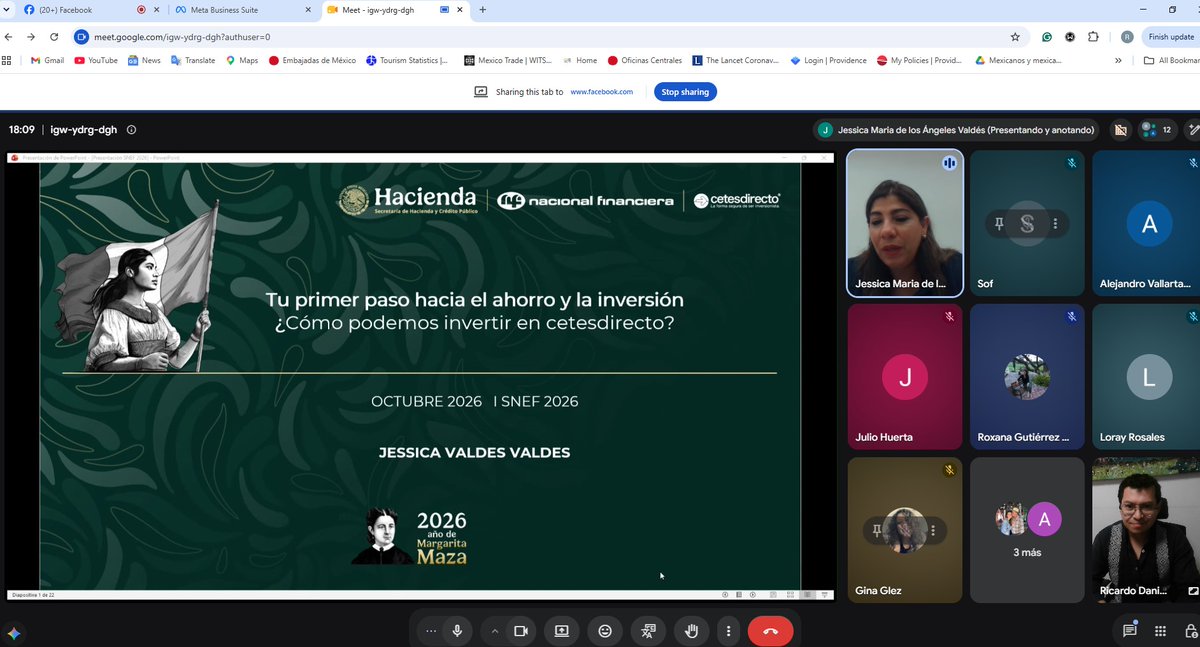Open the YouTube bookmark

coord(96,60)
